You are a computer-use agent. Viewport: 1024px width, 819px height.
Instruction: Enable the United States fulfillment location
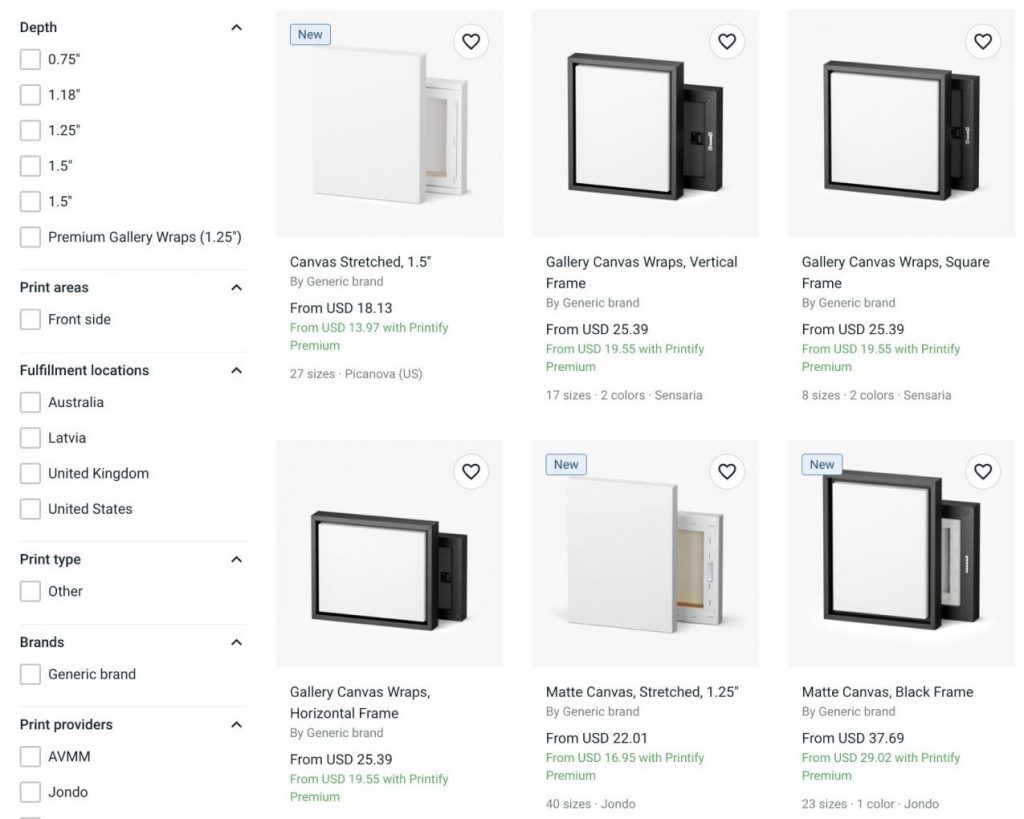30,509
